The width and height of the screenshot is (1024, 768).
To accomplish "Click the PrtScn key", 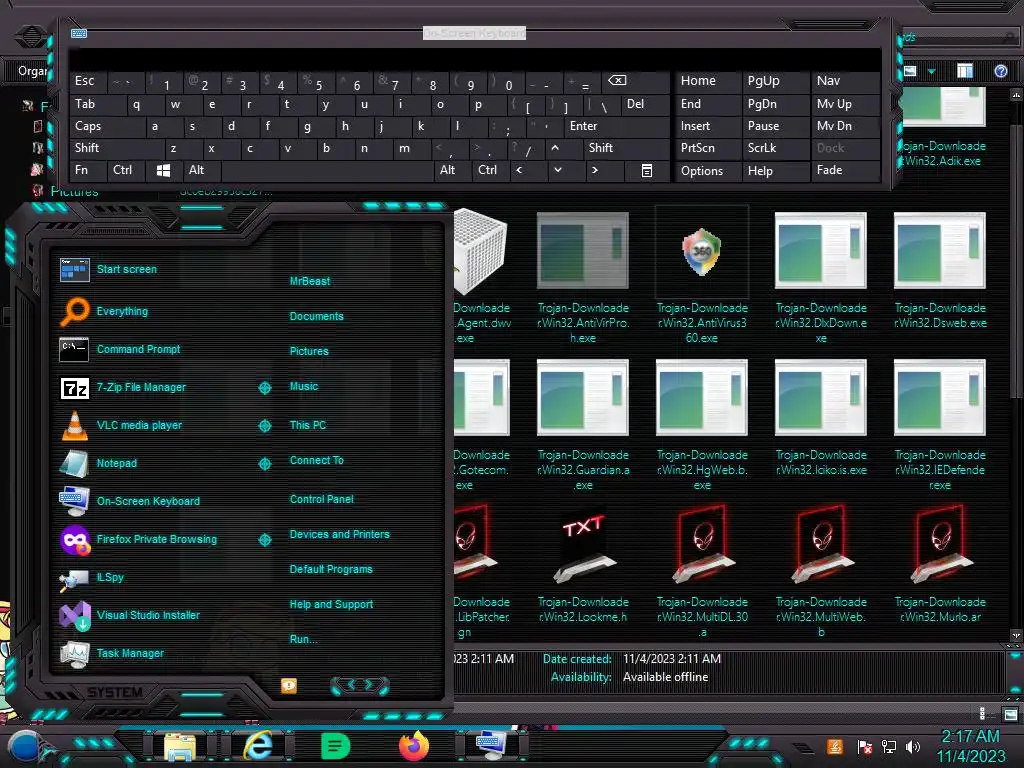I will point(707,148).
